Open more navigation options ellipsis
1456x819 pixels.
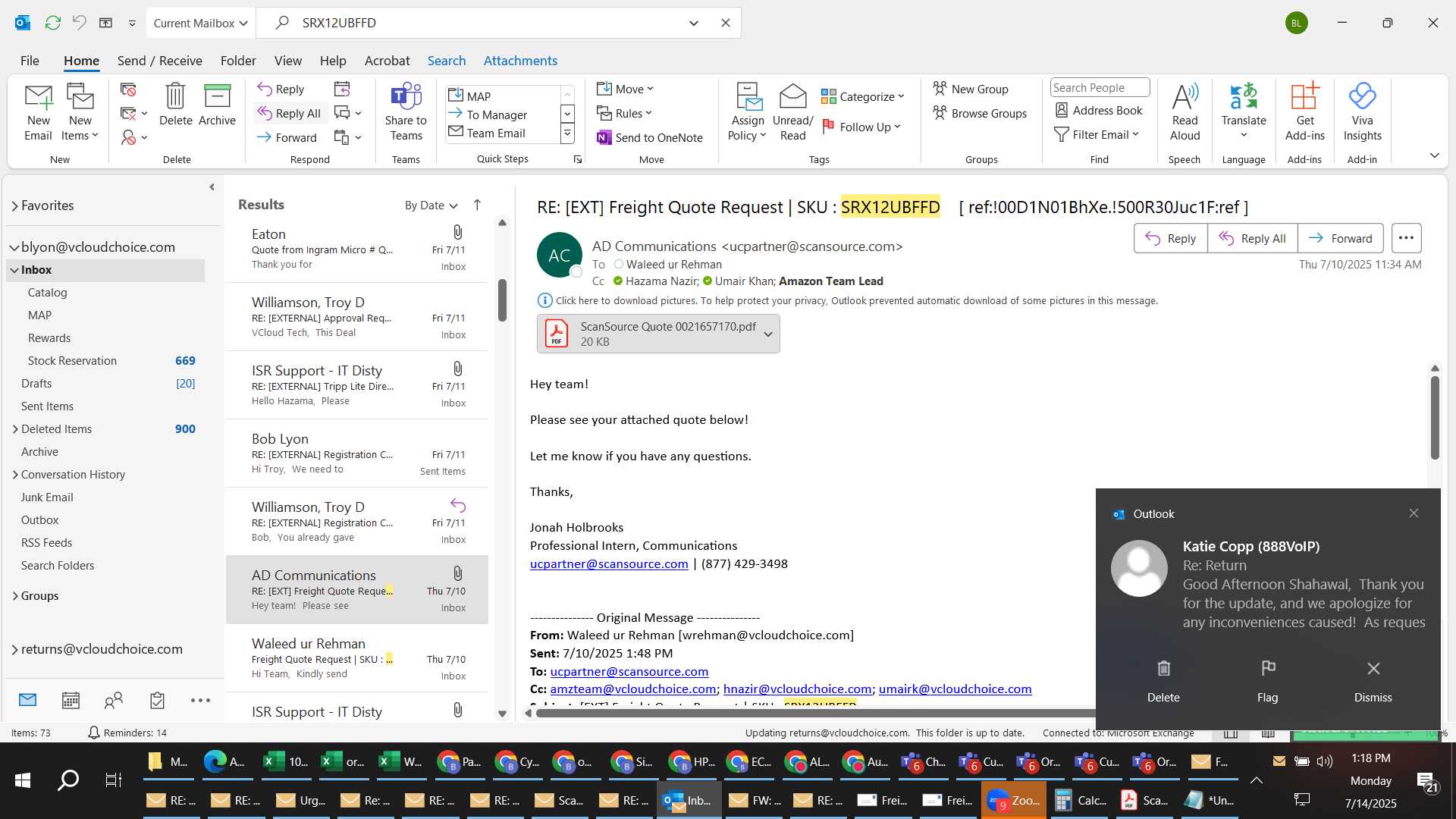(x=200, y=700)
